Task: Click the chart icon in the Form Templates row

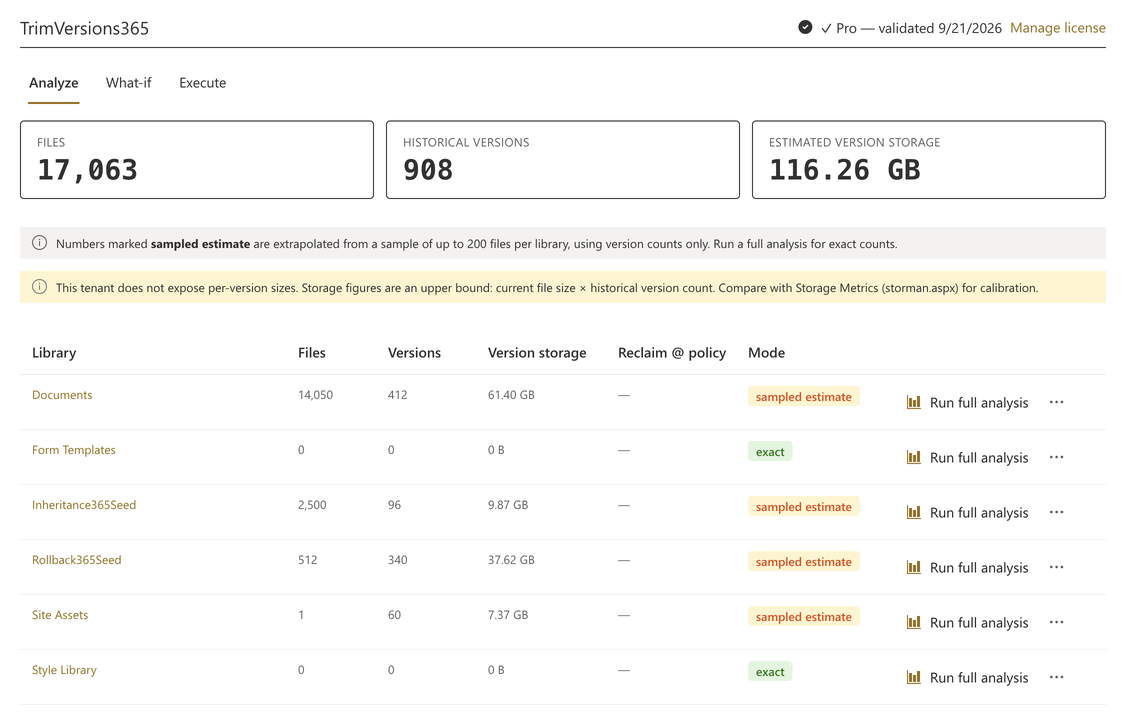Action: 913,458
